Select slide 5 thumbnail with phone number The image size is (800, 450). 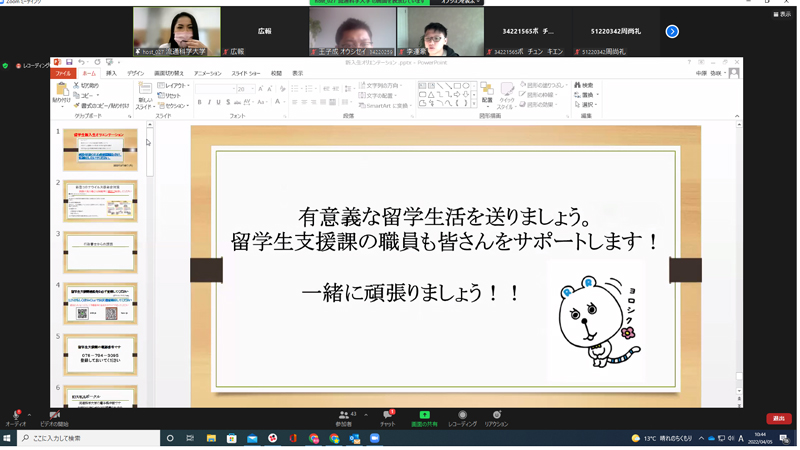pyautogui.click(x=100, y=355)
